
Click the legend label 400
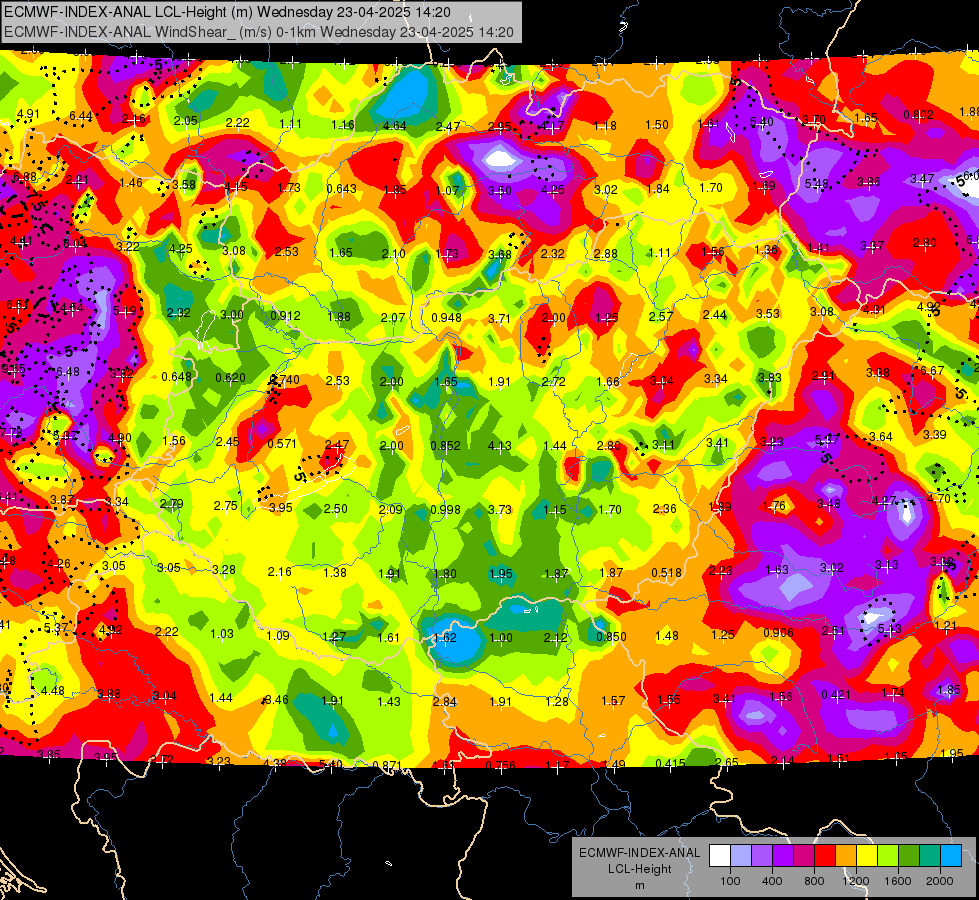(772, 881)
